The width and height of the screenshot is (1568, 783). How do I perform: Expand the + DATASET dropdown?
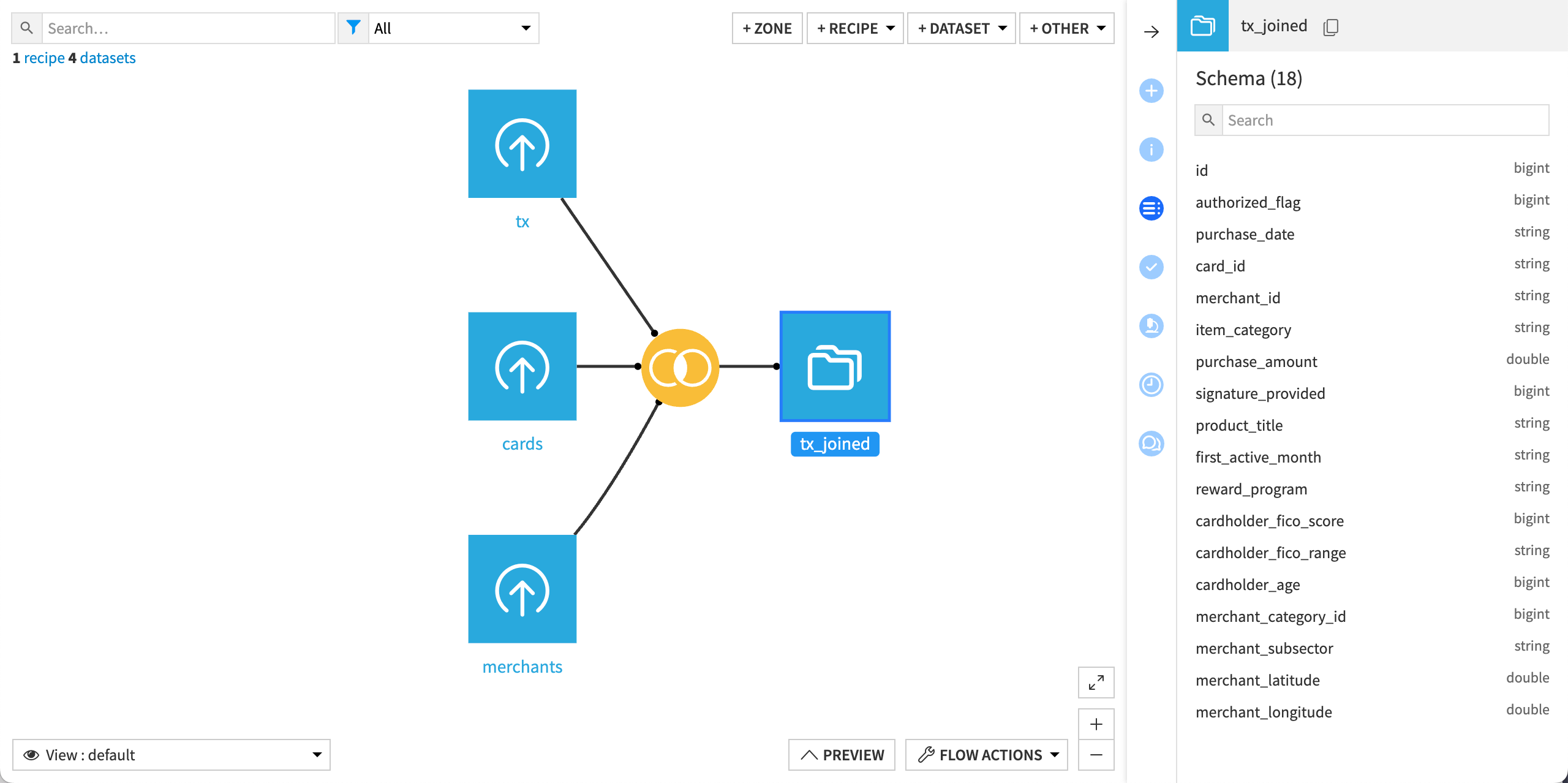tap(960, 28)
